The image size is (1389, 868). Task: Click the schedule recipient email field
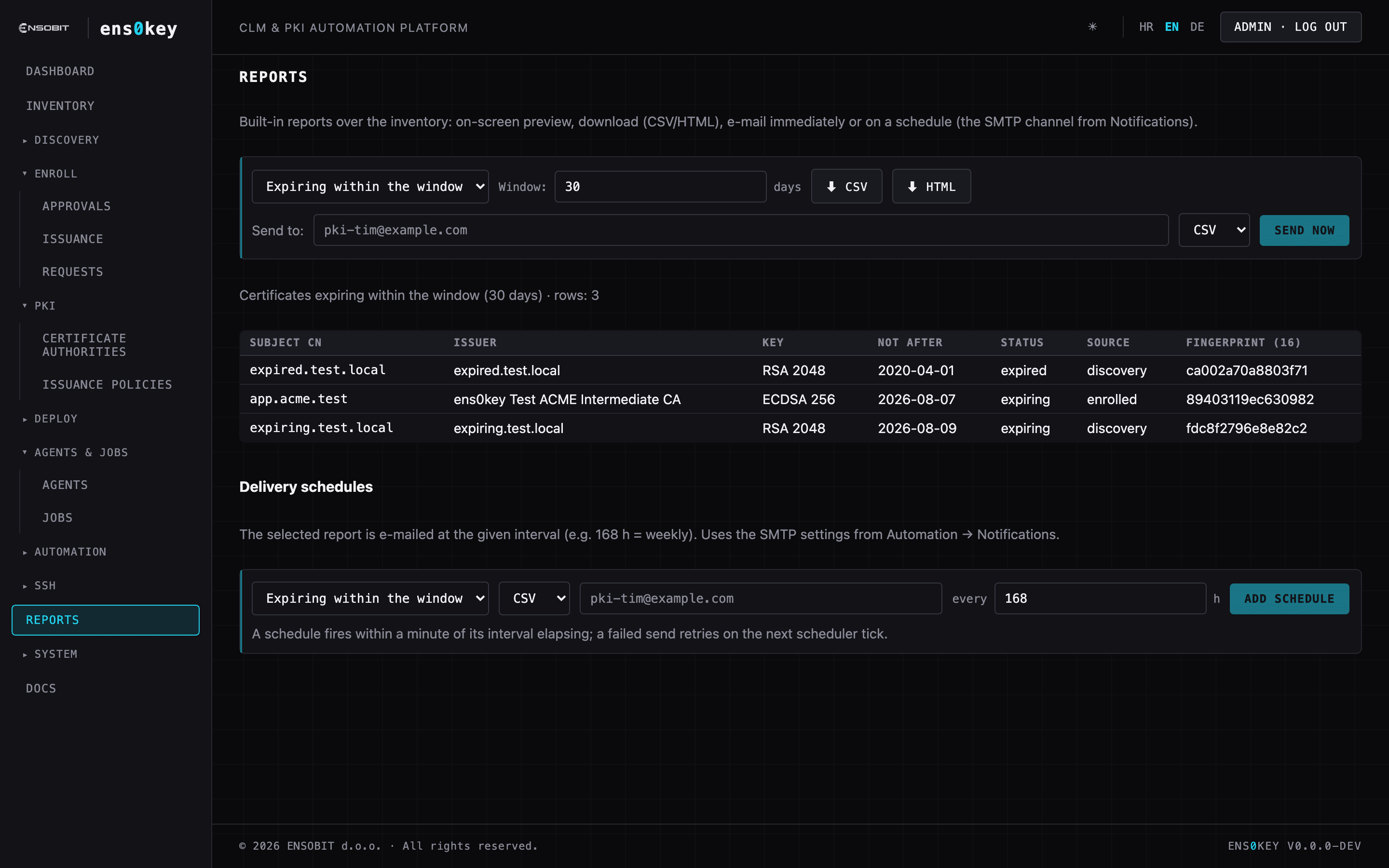coord(761,599)
